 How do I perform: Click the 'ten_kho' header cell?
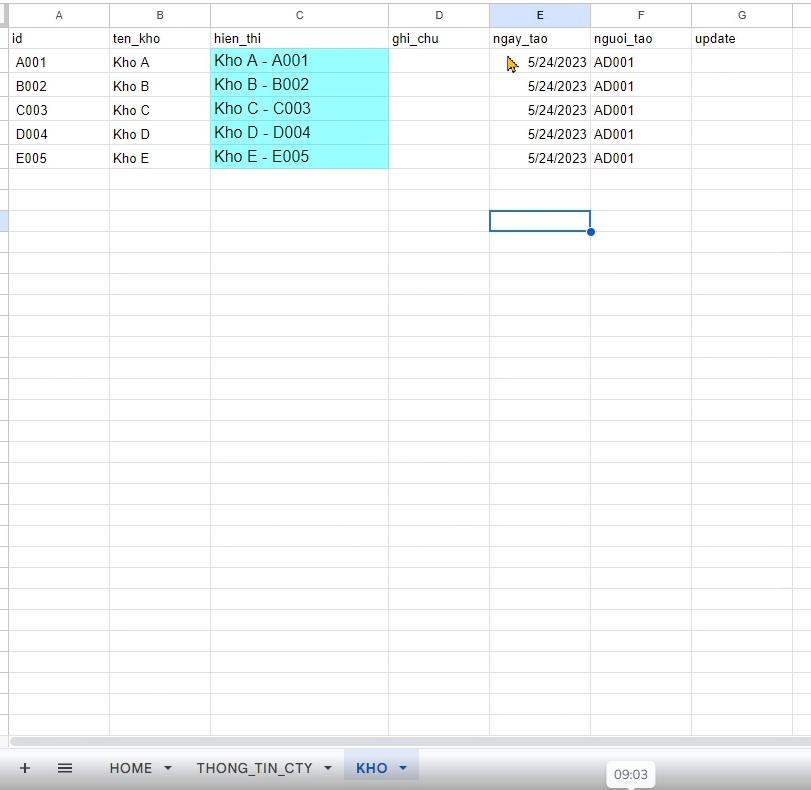[x=160, y=38]
